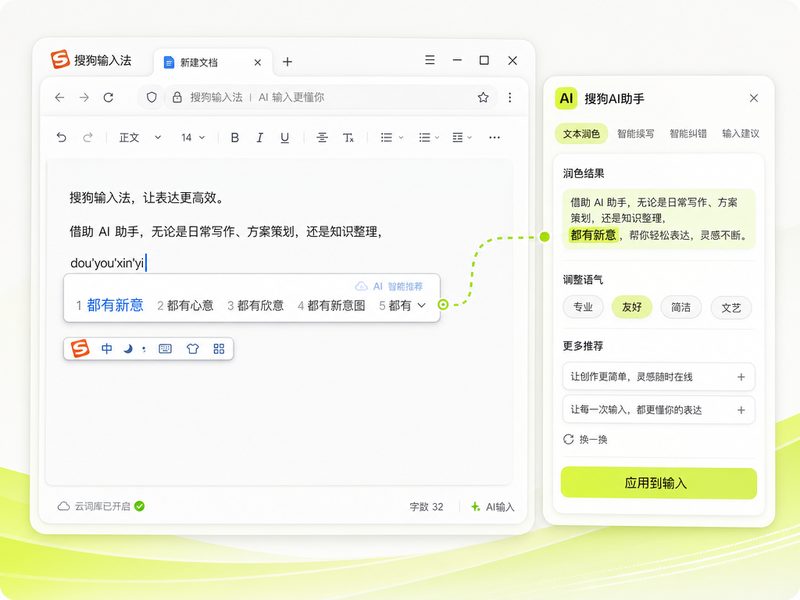Toggle bold formatting
This screenshot has width=800, height=600.
pyautogui.click(x=235, y=137)
